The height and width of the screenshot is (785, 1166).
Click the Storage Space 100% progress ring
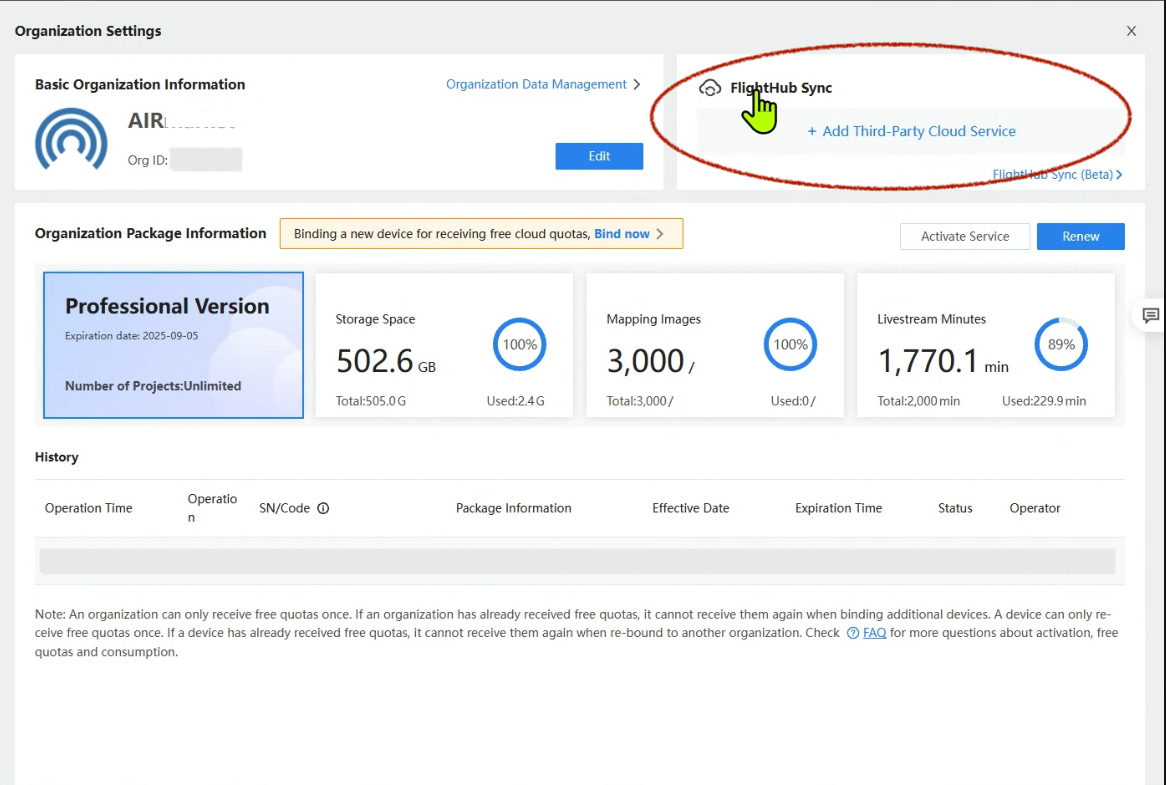pos(520,344)
